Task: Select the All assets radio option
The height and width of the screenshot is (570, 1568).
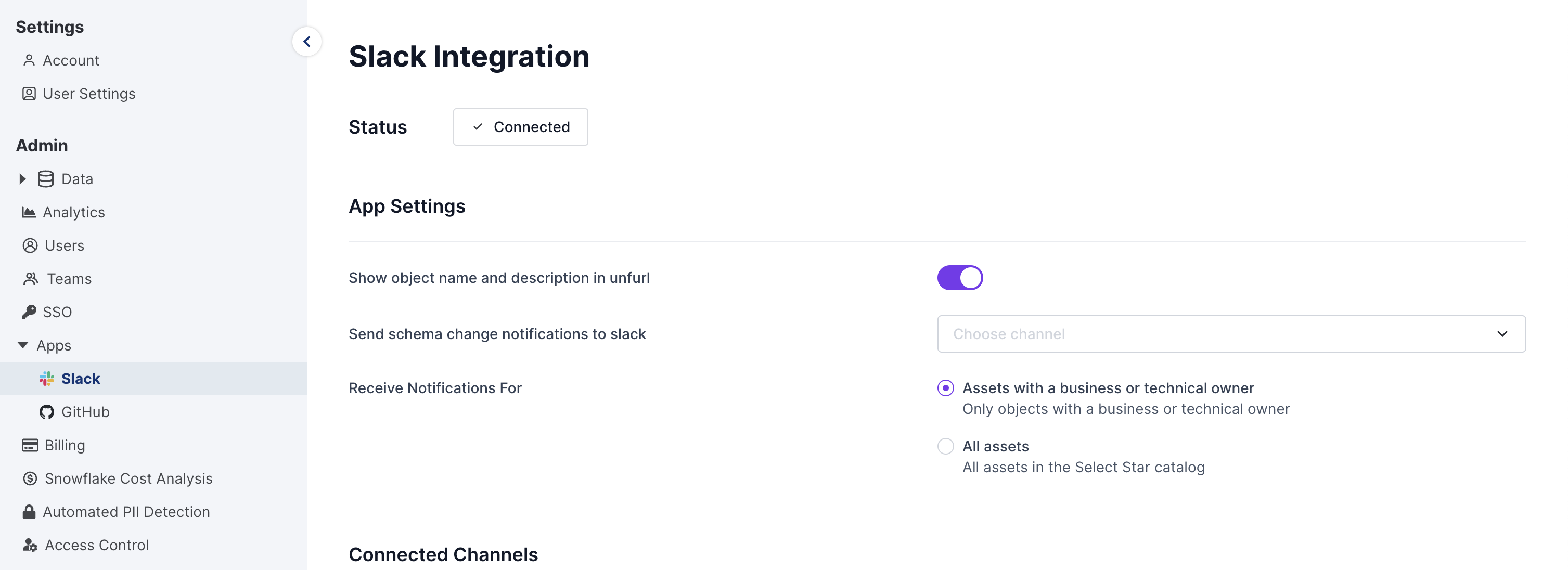Action: point(945,447)
